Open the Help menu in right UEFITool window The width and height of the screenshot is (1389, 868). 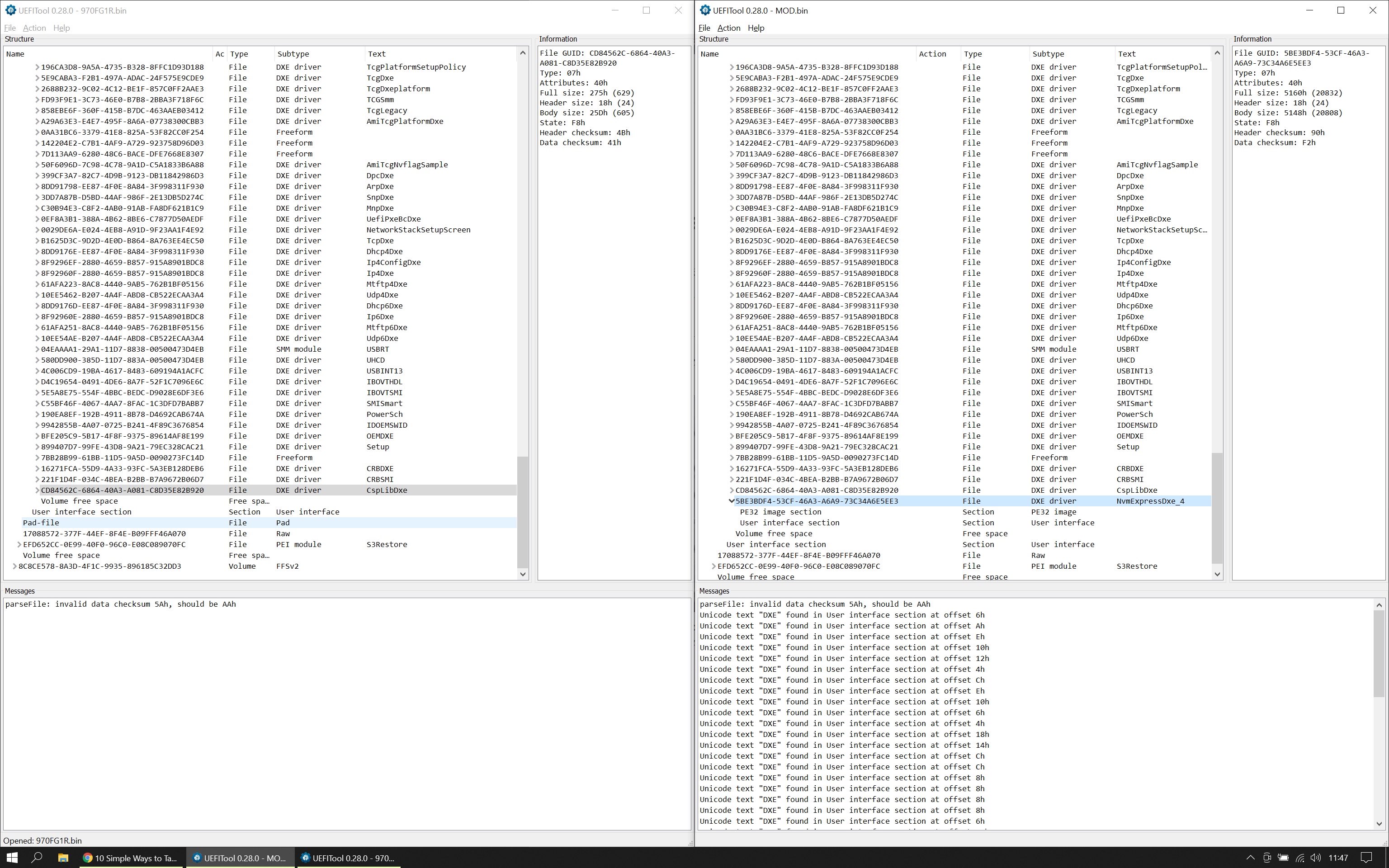[x=756, y=27]
